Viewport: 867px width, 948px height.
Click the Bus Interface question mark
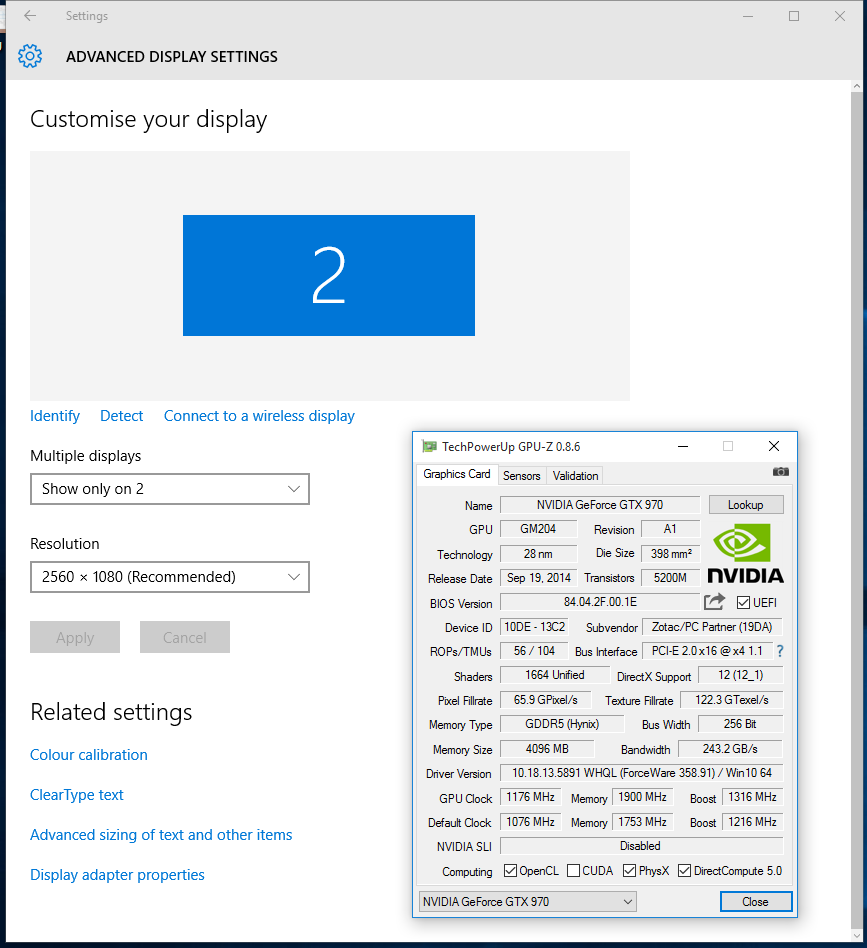coord(780,651)
